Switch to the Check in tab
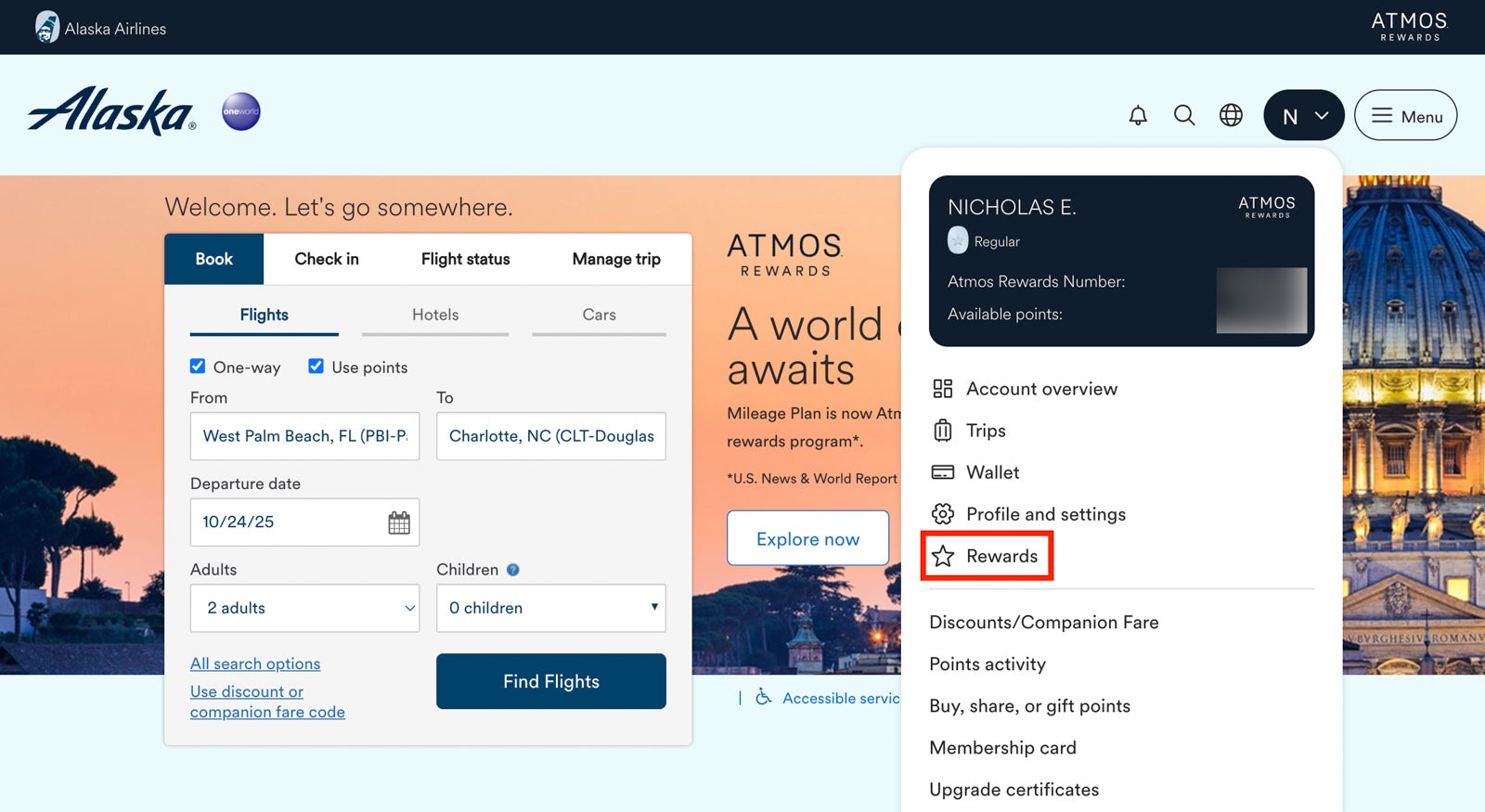The image size is (1485, 812). pyautogui.click(x=327, y=259)
